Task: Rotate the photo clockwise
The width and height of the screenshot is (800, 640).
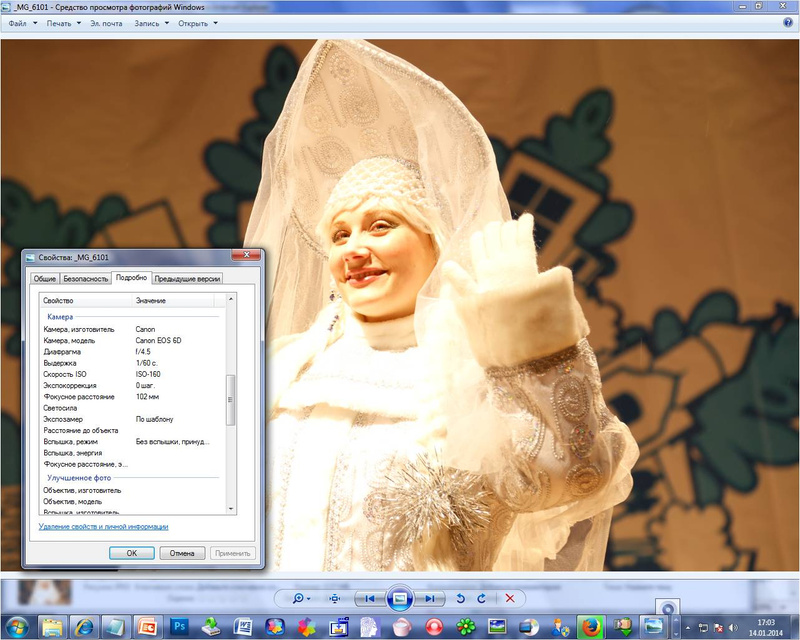Action: point(481,598)
